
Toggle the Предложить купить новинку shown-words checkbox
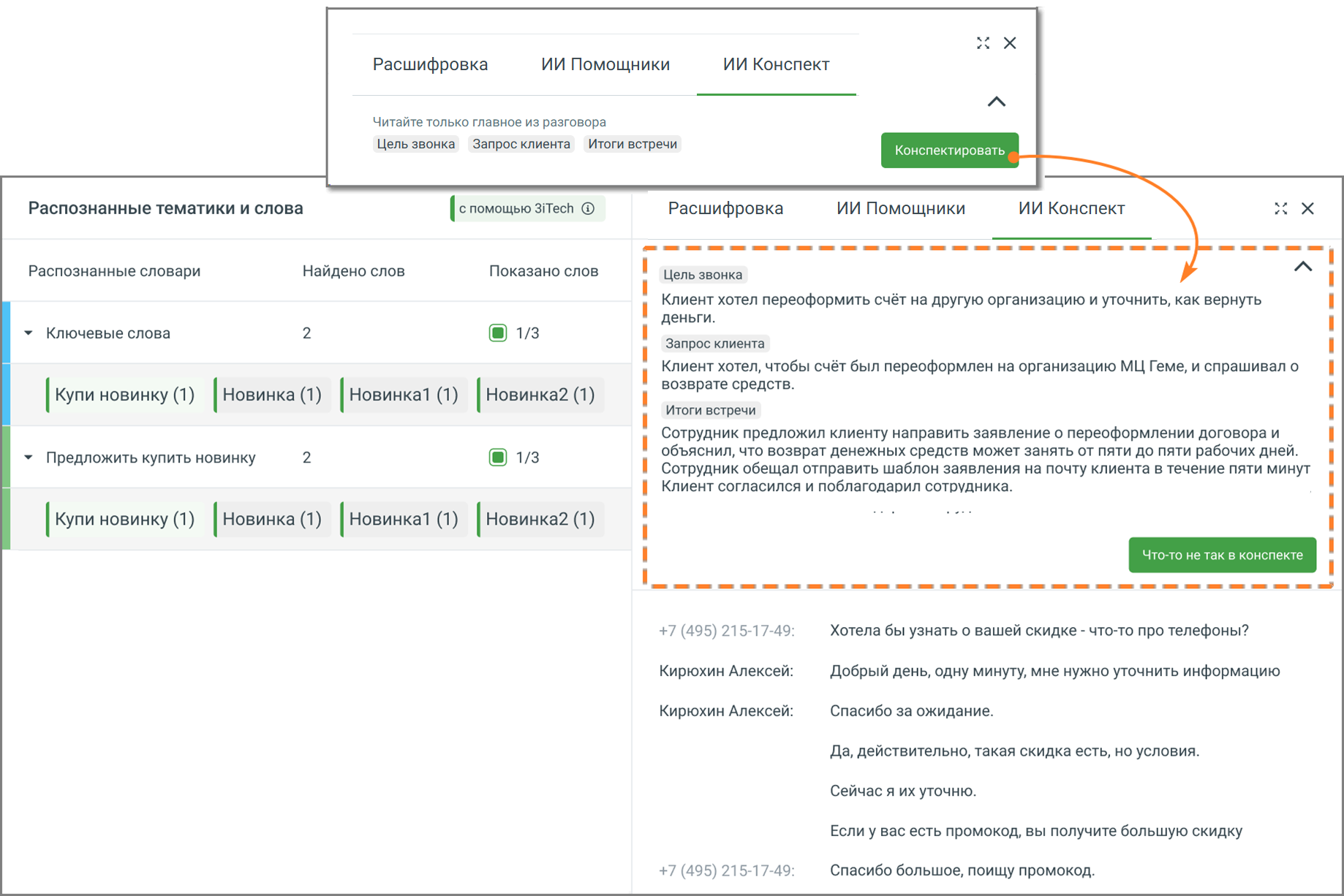point(497,458)
